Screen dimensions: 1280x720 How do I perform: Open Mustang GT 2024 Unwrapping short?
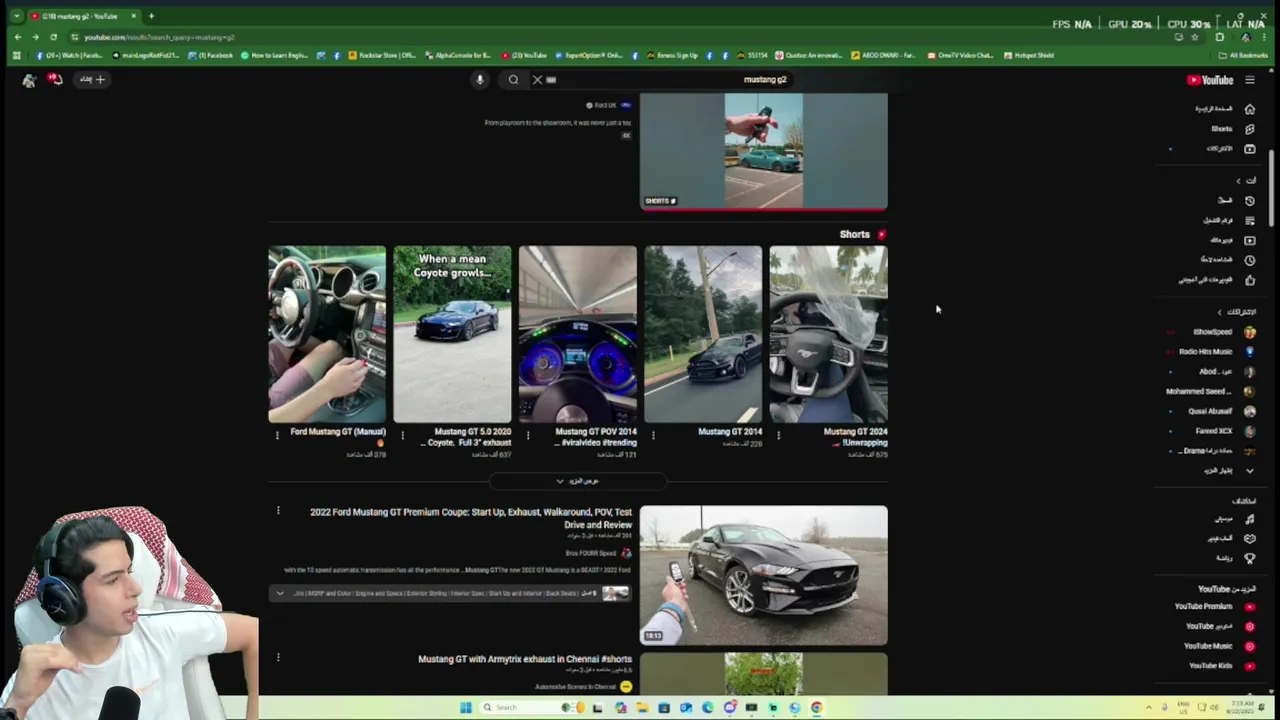(x=828, y=335)
